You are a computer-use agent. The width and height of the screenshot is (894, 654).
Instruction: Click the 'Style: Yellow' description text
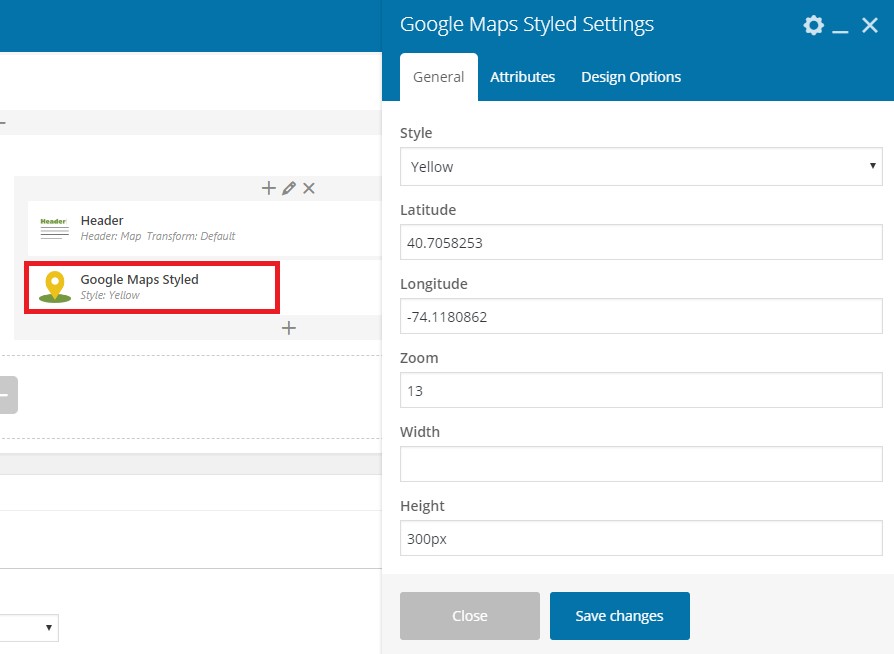pos(109,295)
